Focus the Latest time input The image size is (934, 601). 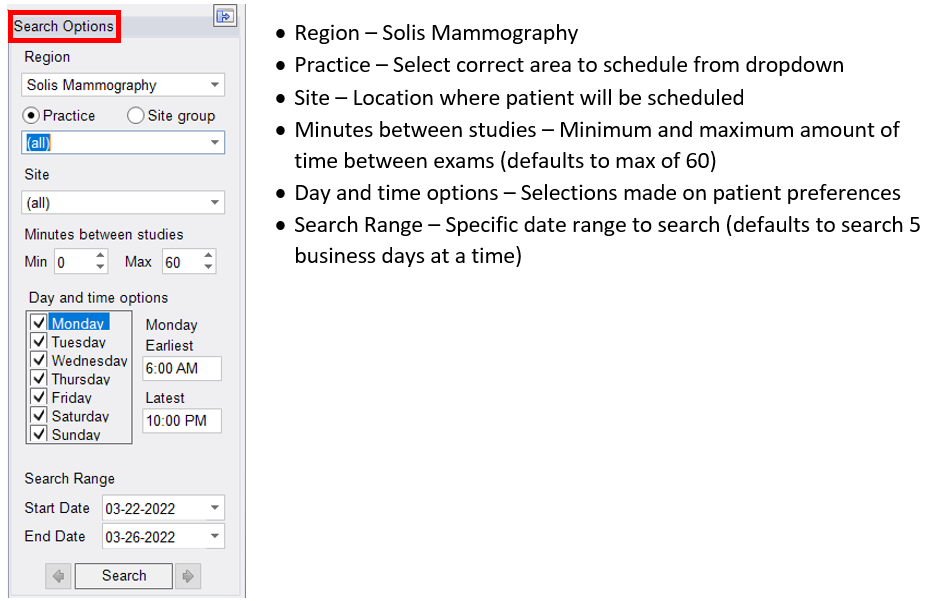(x=181, y=421)
